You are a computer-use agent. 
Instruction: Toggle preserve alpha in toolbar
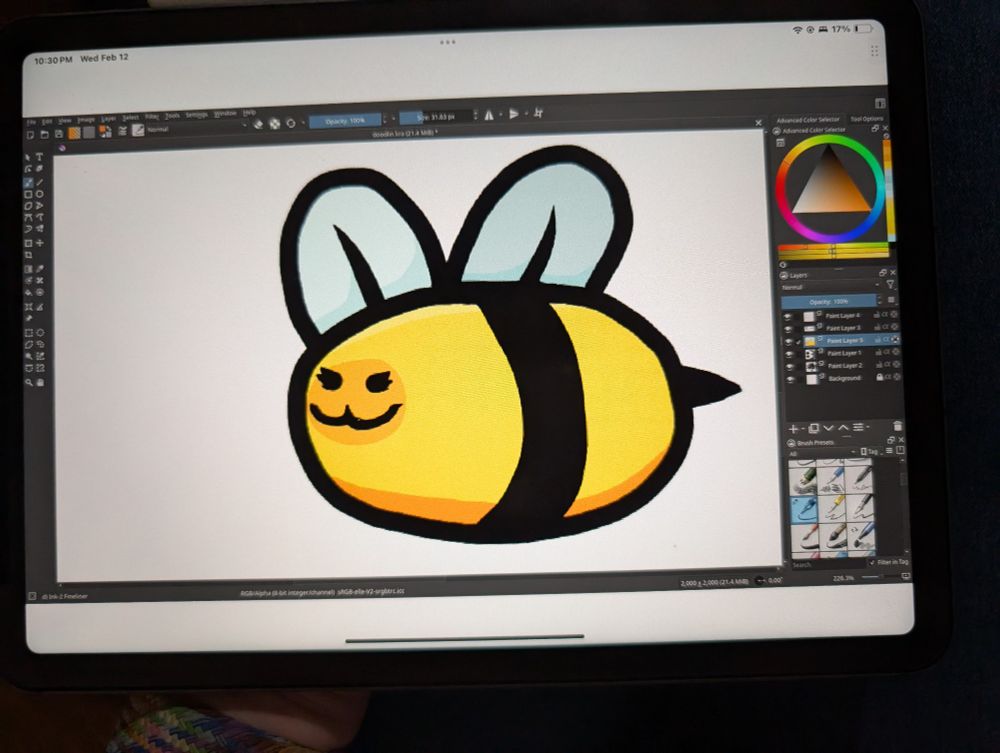coord(275,124)
